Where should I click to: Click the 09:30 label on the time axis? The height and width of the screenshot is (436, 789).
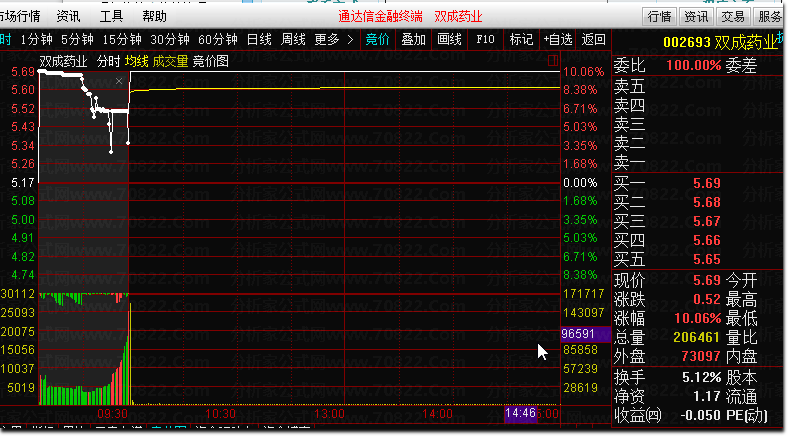pyautogui.click(x=112, y=414)
